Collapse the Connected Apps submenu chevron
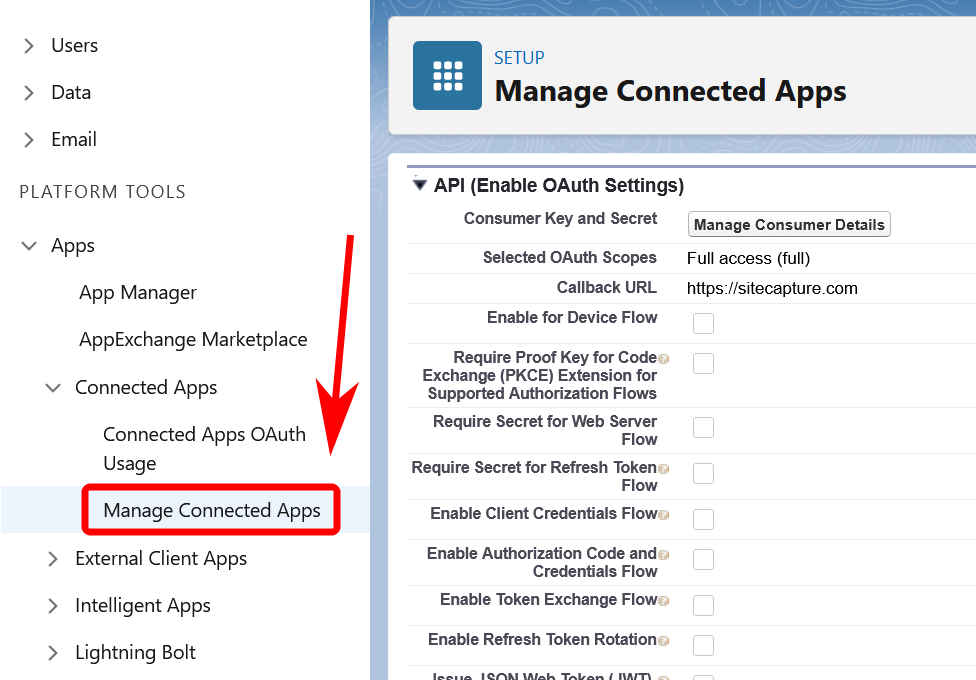Screen dimensions: 976x680 tap(53, 387)
